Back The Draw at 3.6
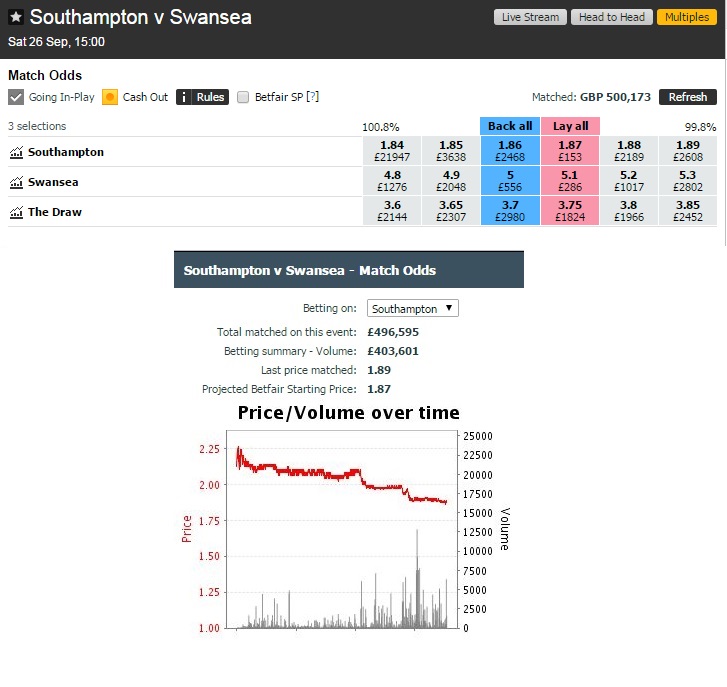Image resolution: width=727 pixels, height=687 pixels. tap(392, 211)
